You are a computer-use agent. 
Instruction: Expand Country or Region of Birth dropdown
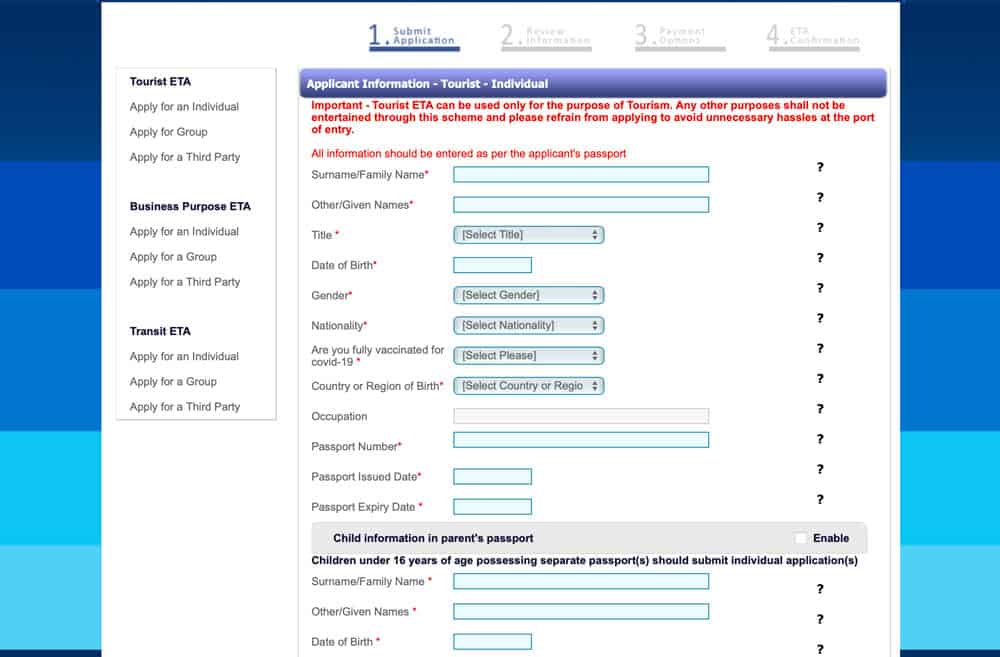pyautogui.click(x=528, y=386)
